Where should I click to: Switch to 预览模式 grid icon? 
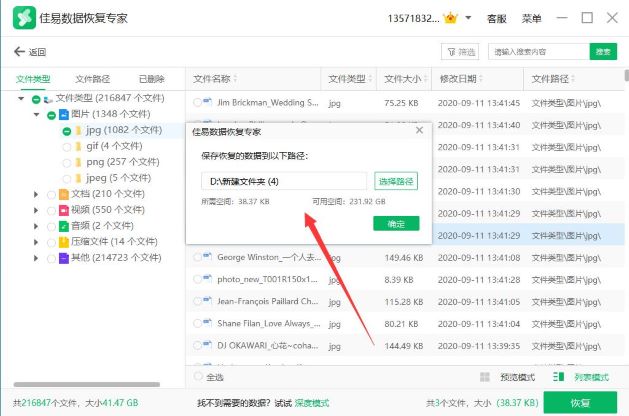pos(485,377)
